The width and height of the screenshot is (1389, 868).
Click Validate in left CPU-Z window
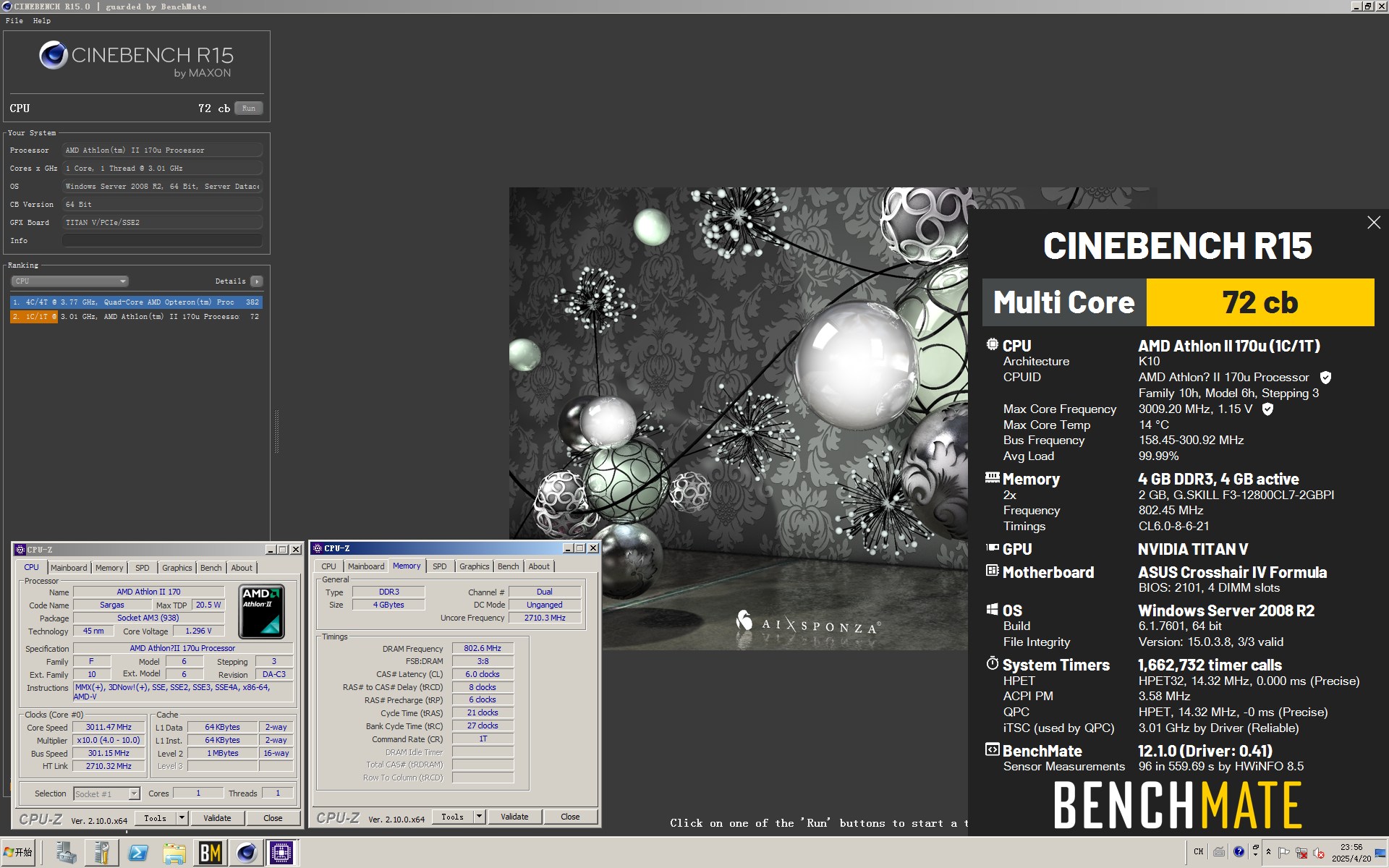pyautogui.click(x=217, y=819)
